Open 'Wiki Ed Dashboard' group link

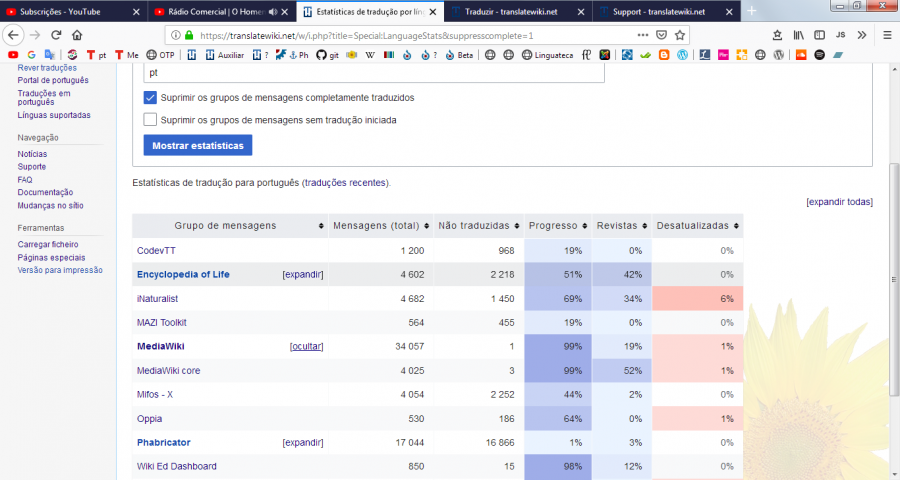177,466
